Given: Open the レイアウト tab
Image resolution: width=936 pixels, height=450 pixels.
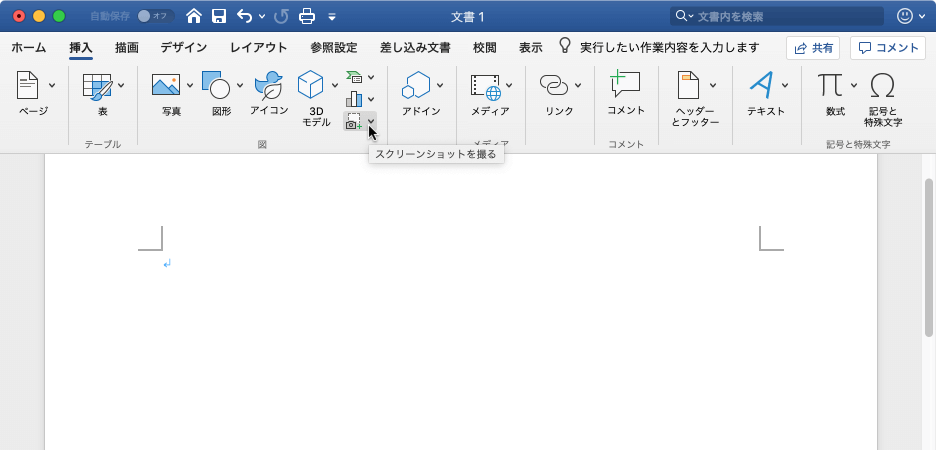Looking at the screenshot, I should pyautogui.click(x=258, y=48).
